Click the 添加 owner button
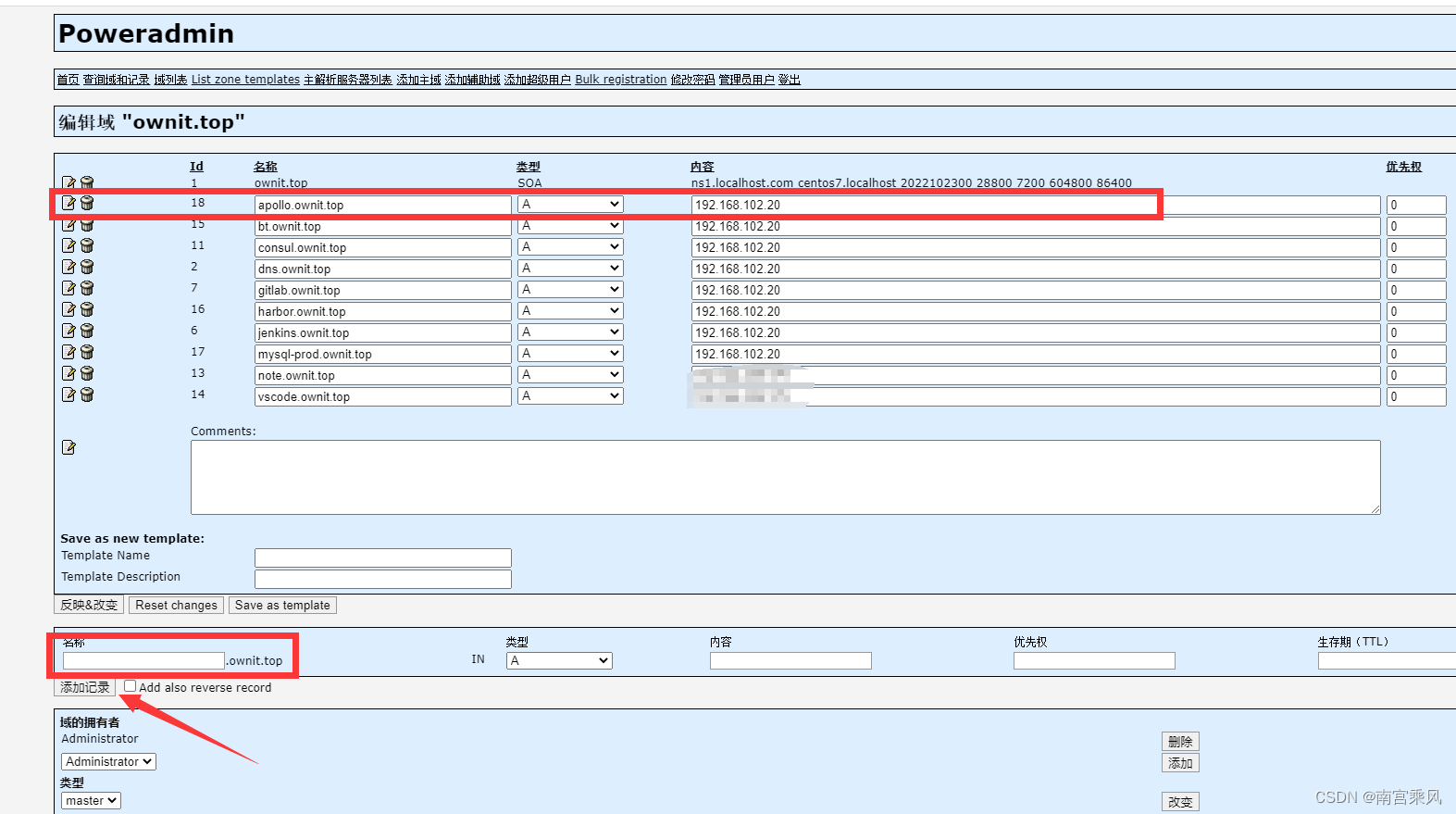Screen dimensions: 1456x814 (x=1180, y=763)
